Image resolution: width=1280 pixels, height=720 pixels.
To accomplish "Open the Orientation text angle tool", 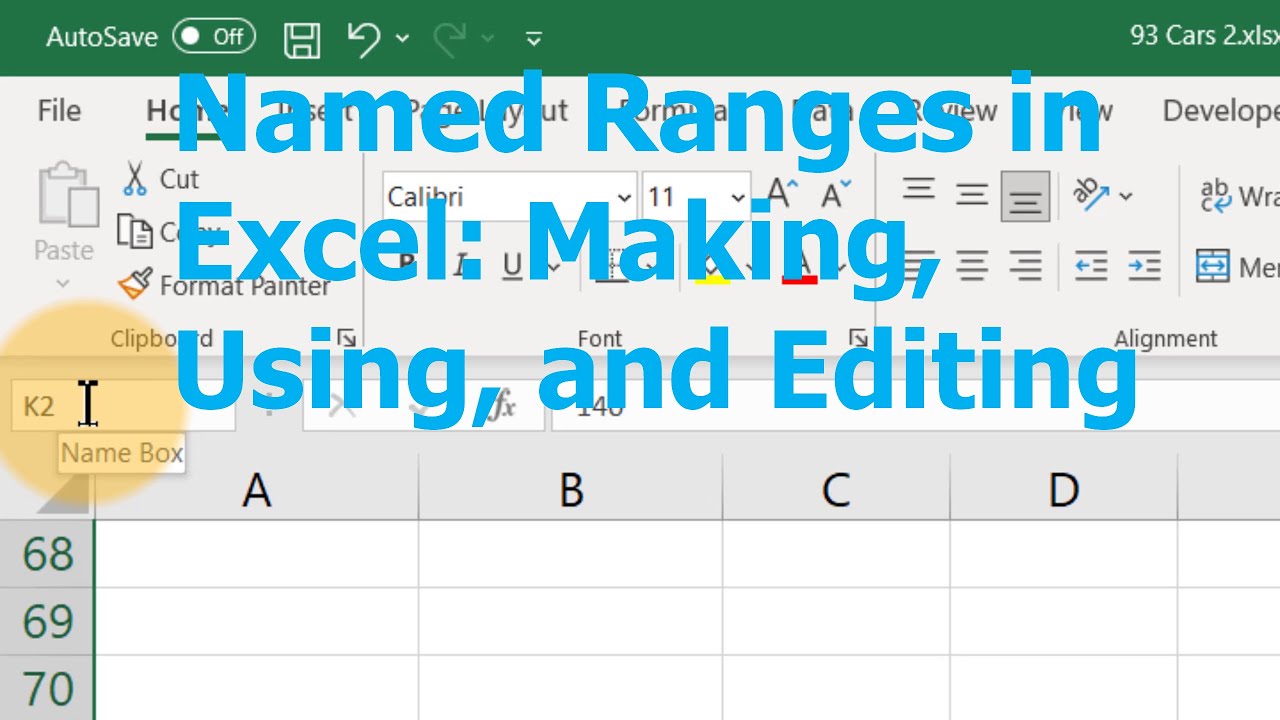I will point(1089,193).
